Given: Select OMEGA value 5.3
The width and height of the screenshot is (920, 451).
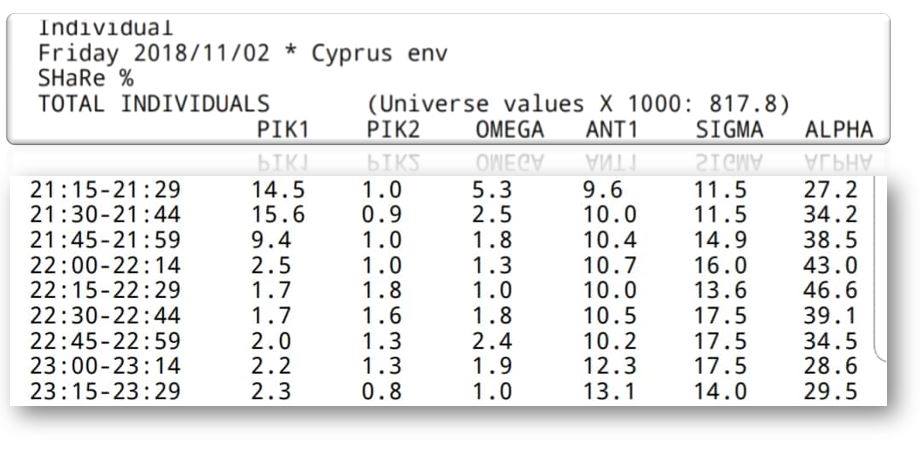Looking at the screenshot, I should (492, 190).
